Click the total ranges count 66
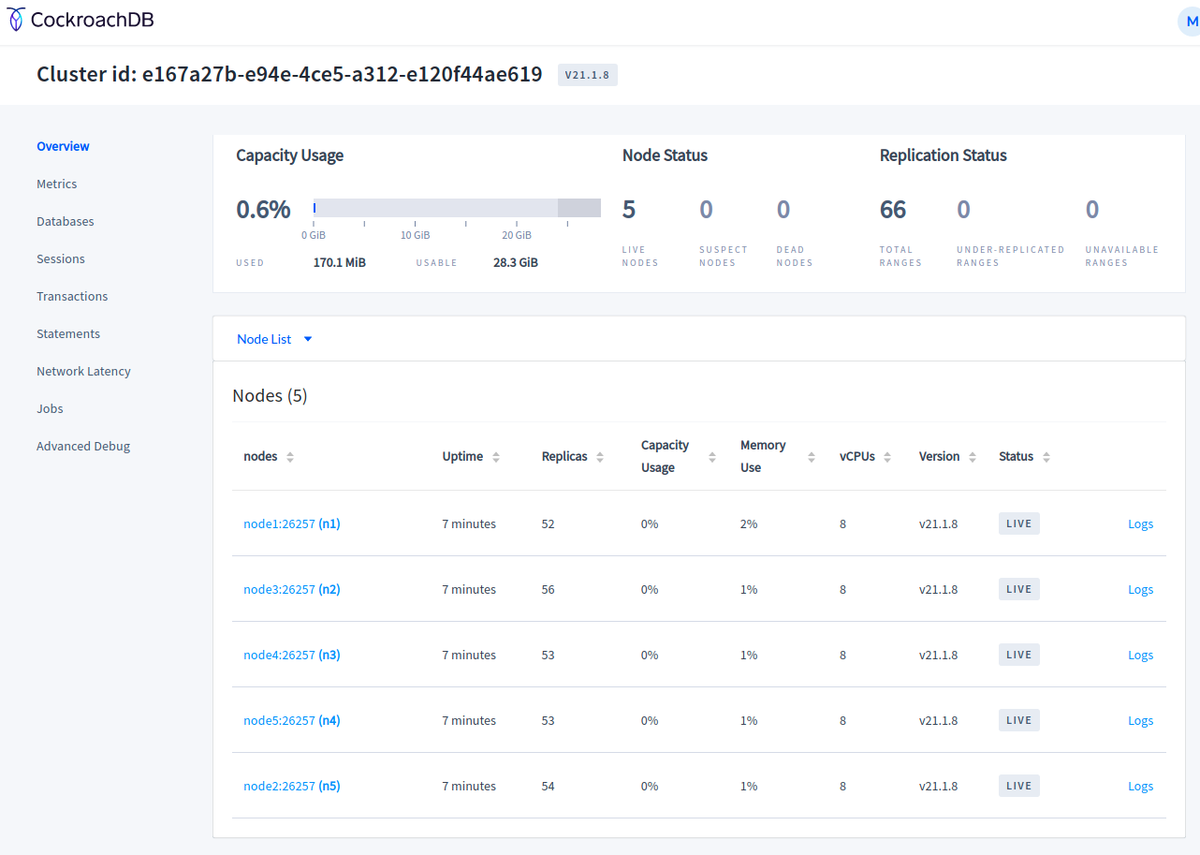 [x=893, y=210]
